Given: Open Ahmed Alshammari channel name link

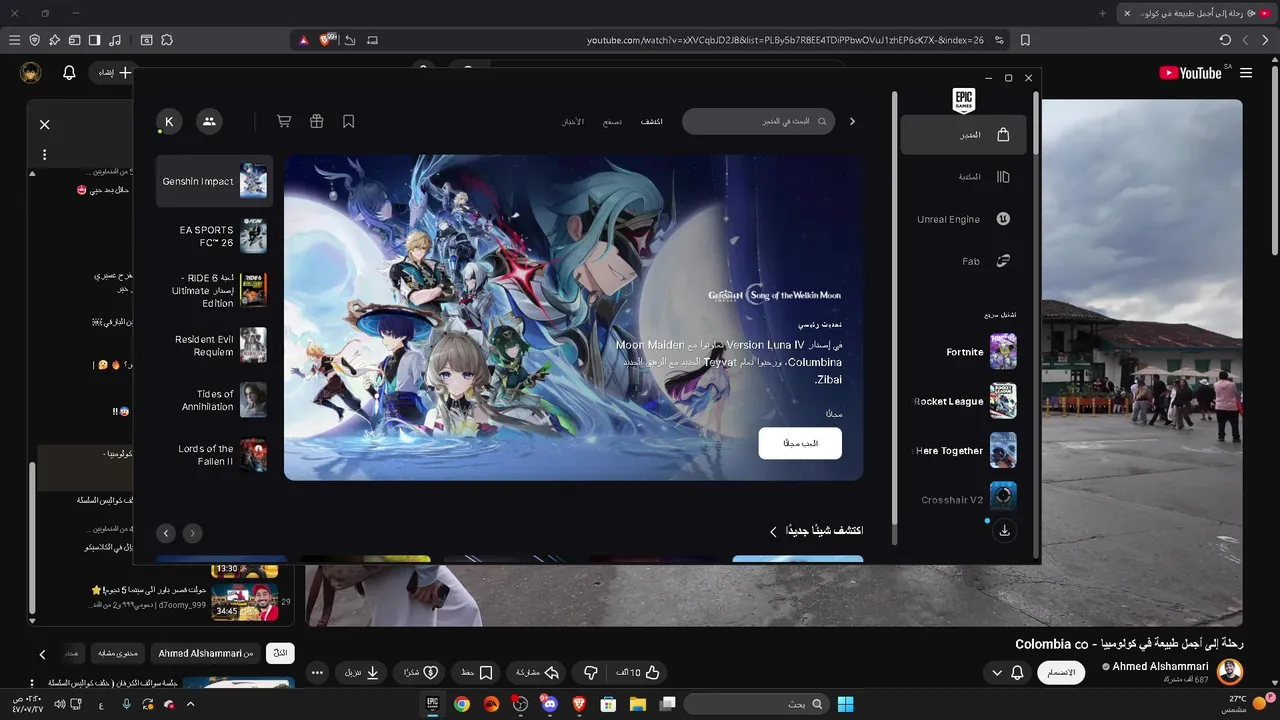Looking at the screenshot, I should [1160, 667].
